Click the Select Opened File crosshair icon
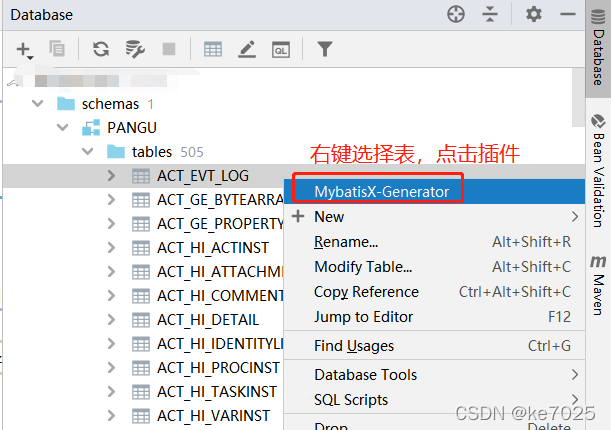Image resolution: width=611 pixels, height=430 pixels. pos(456,14)
